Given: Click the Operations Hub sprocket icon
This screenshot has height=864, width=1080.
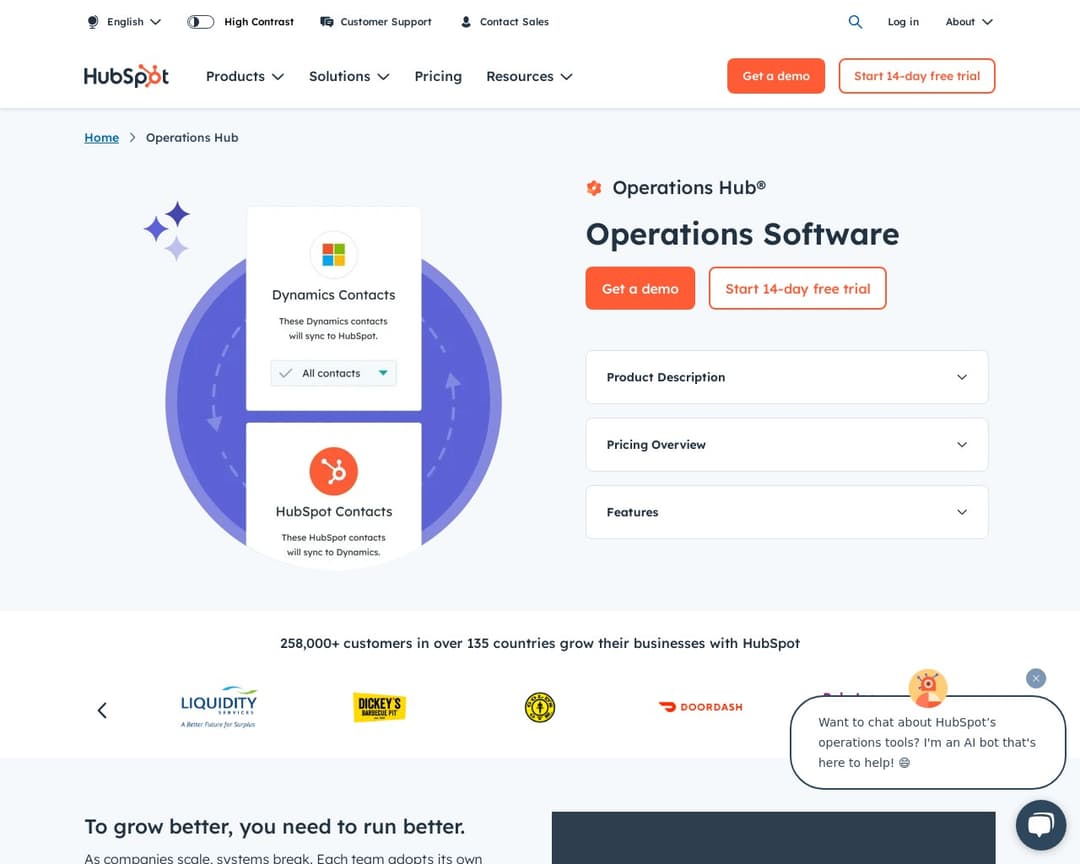Looking at the screenshot, I should [594, 187].
